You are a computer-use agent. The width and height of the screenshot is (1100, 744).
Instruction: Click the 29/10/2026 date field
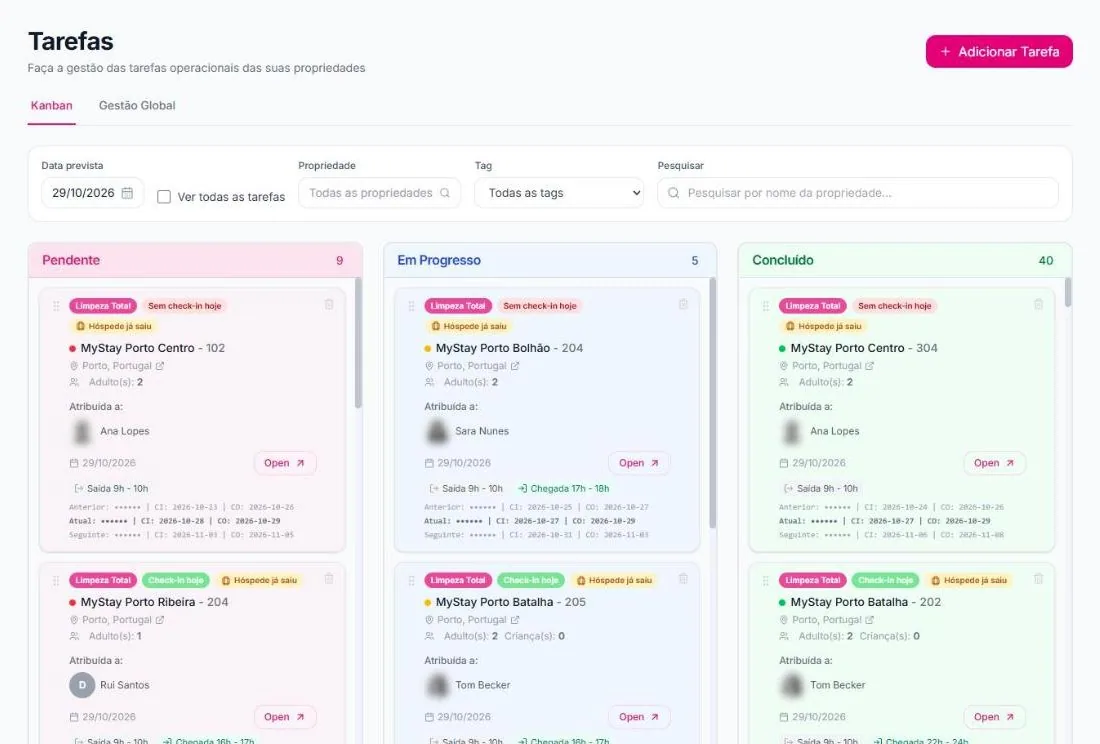[93, 193]
